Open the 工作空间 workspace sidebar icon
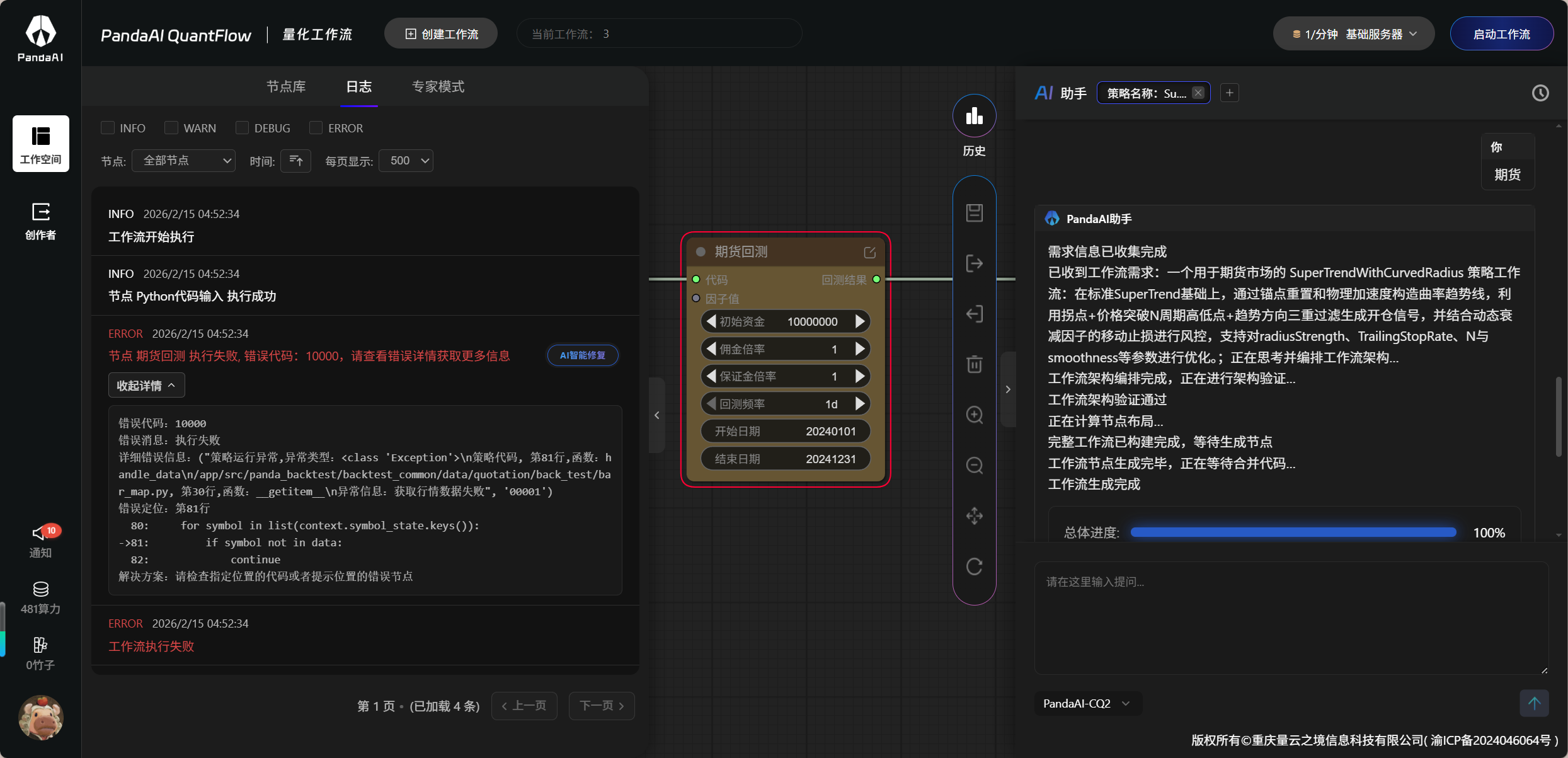This screenshot has width=1568, height=758. click(x=40, y=144)
